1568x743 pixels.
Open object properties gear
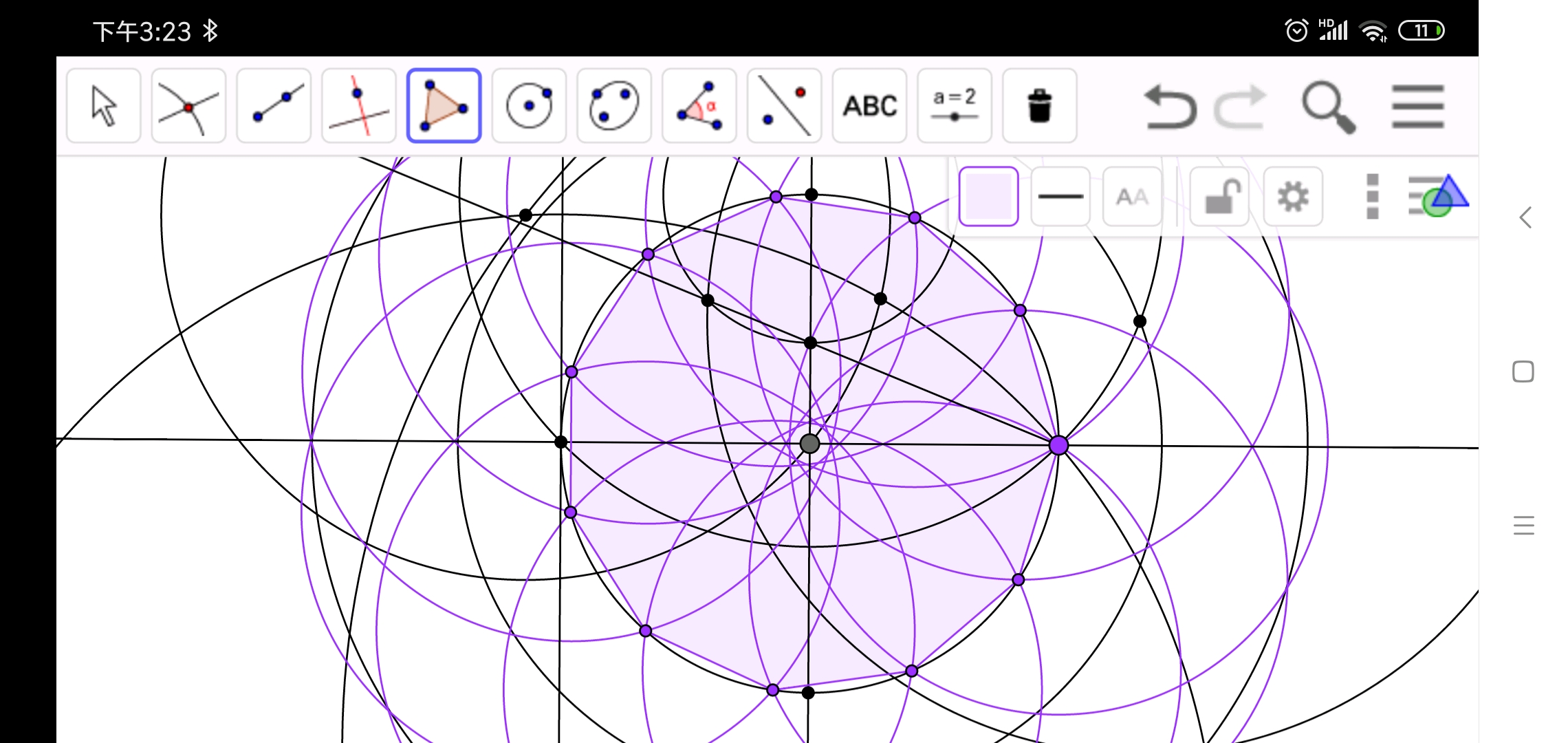pyautogui.click(x=1293, y=197)
